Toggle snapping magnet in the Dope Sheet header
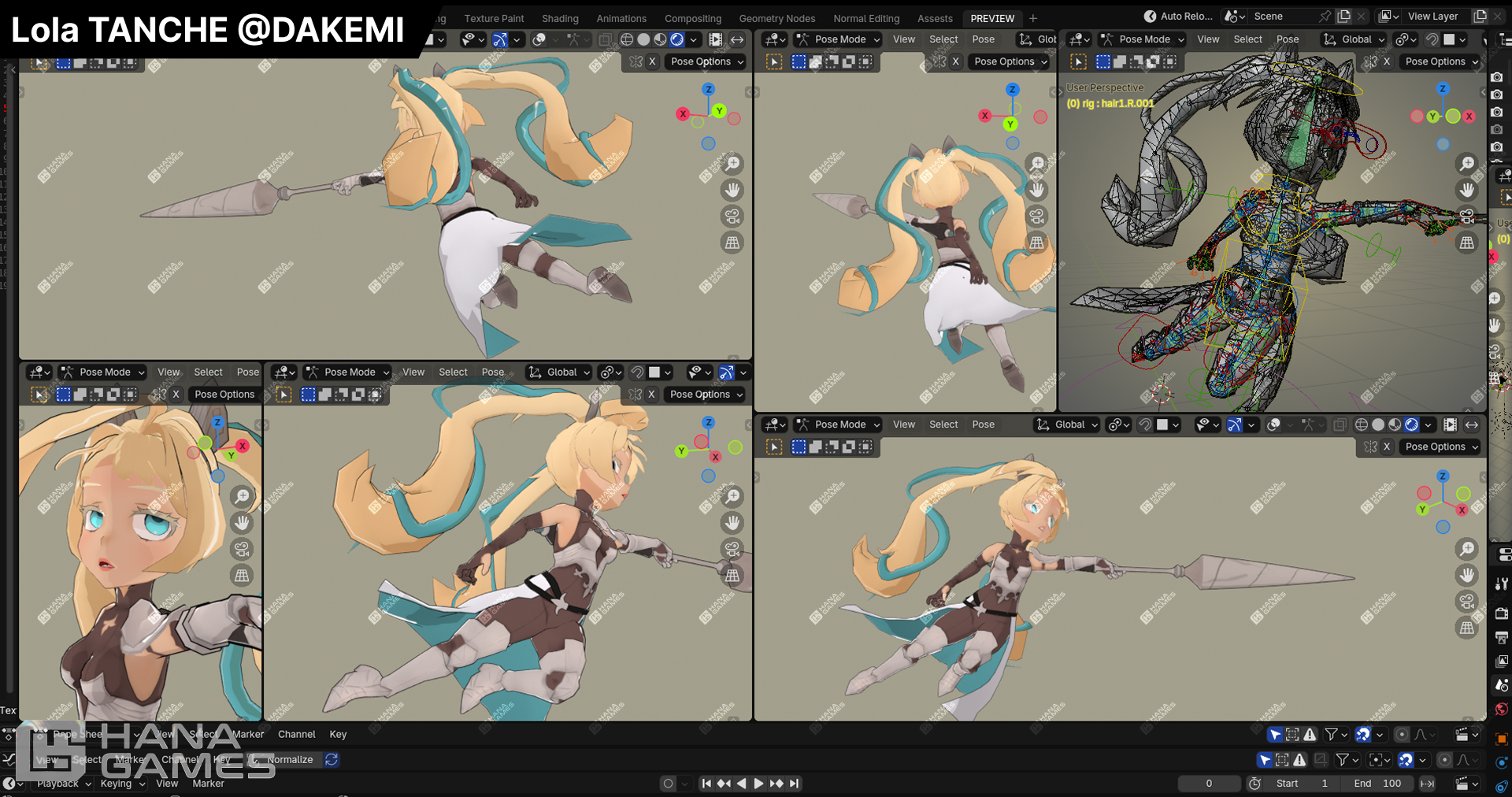 point(1363,735)
